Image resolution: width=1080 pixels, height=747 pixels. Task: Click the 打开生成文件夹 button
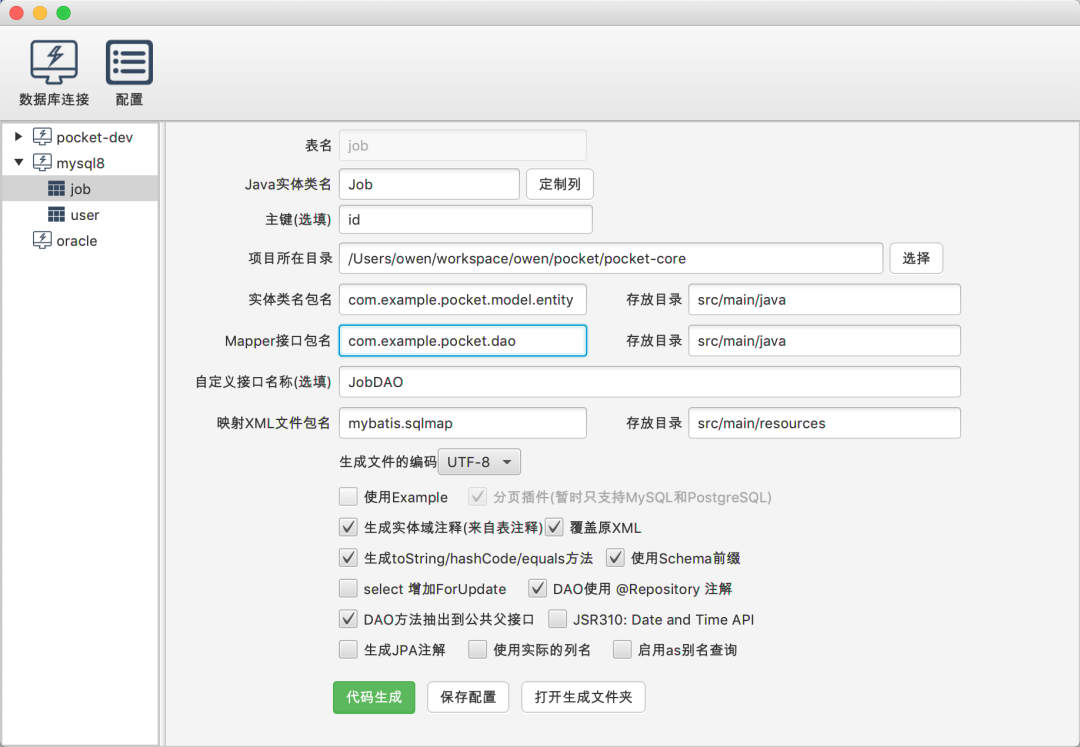(x=583, y=697)
